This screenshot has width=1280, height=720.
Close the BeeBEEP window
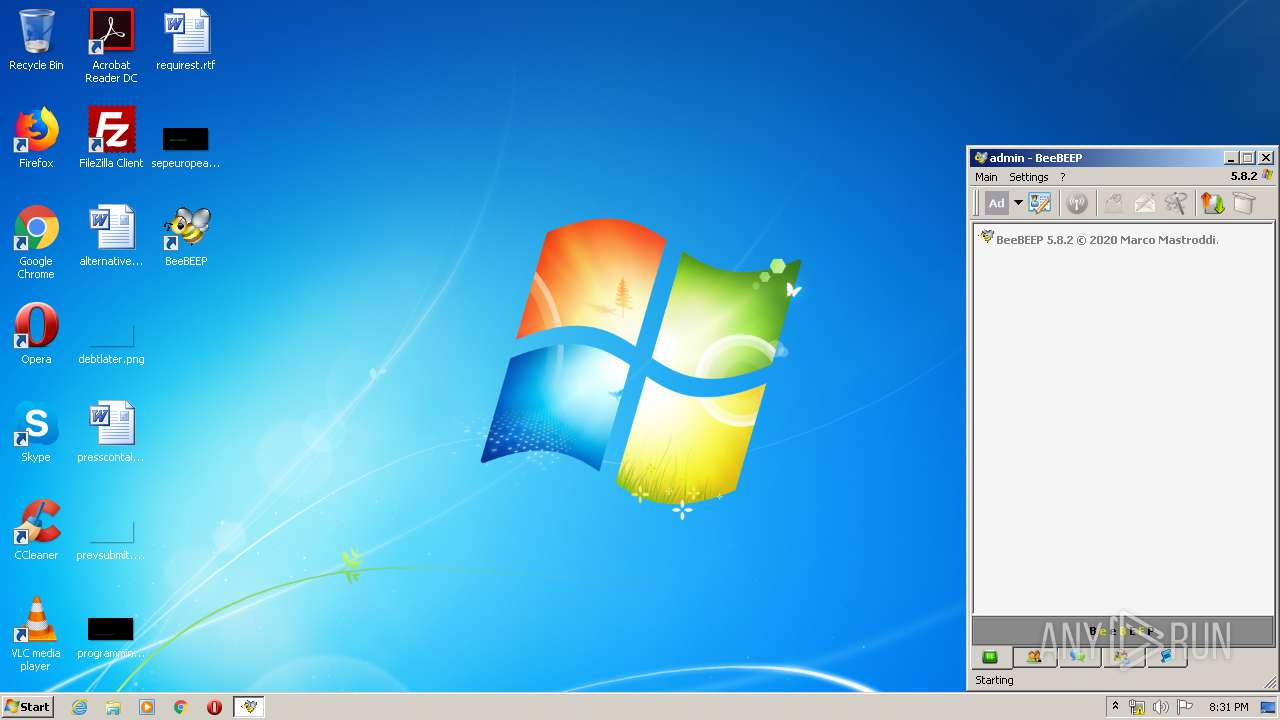[x=1266, y=158]
